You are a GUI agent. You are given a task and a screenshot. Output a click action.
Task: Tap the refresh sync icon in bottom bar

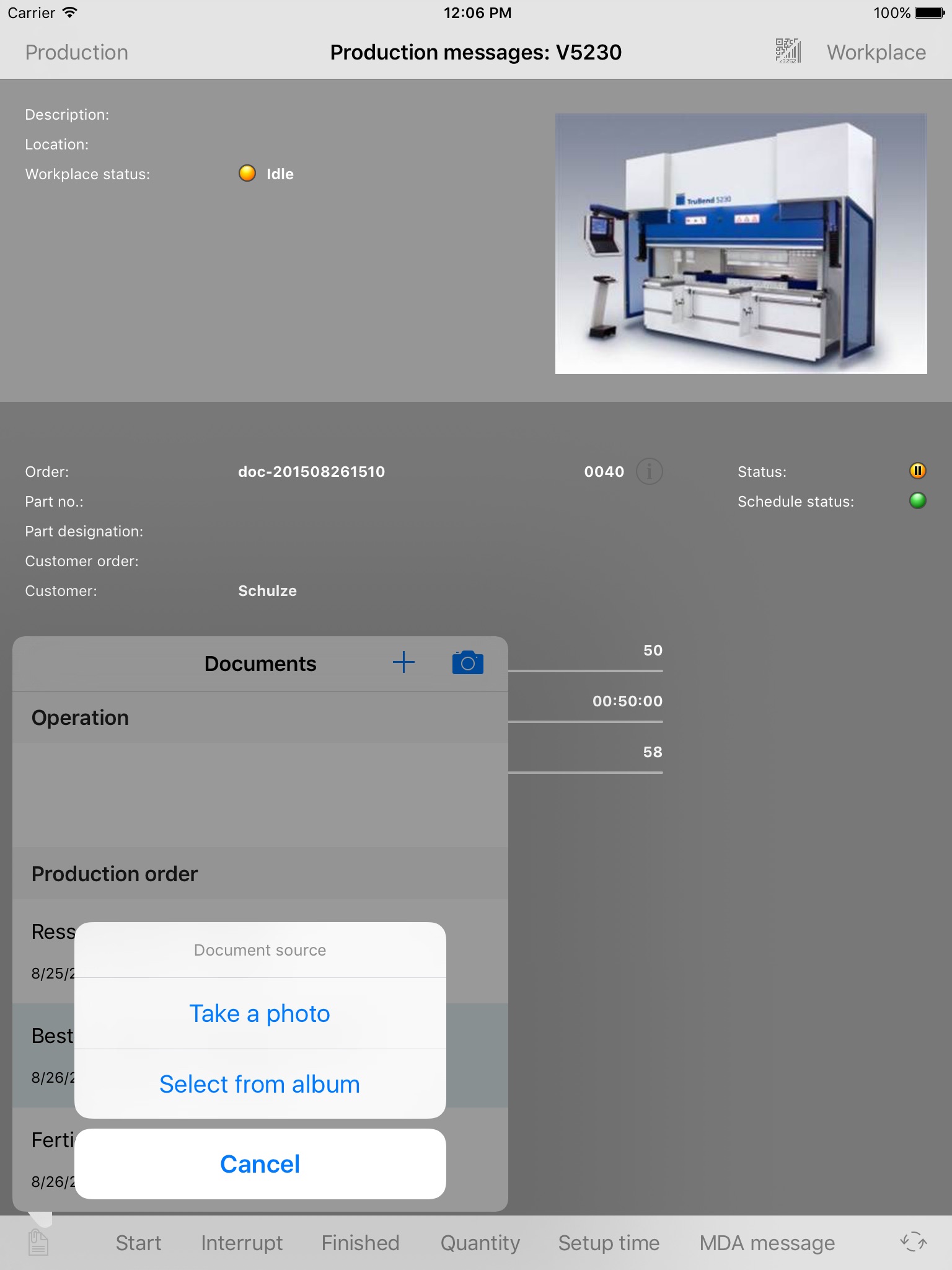pyautogui.click(x=914, y=1241)
